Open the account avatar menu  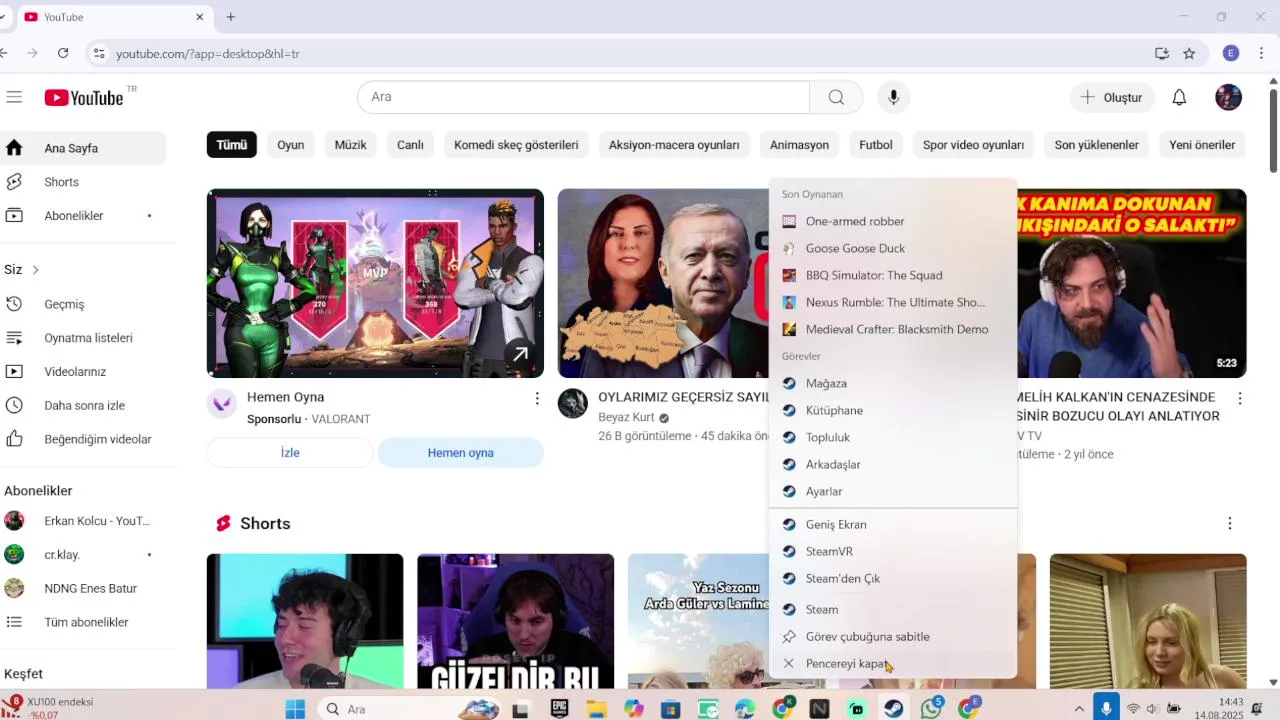(x=1228, y=97)
